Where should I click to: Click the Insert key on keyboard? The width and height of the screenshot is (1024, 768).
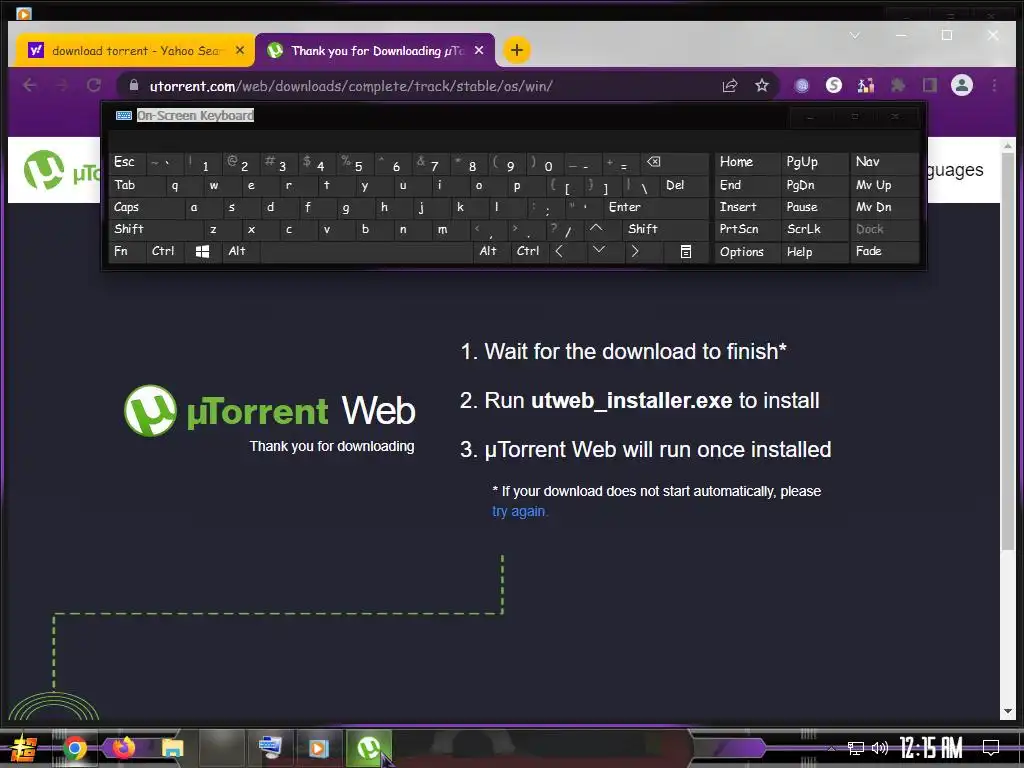[x=747, y=208]
